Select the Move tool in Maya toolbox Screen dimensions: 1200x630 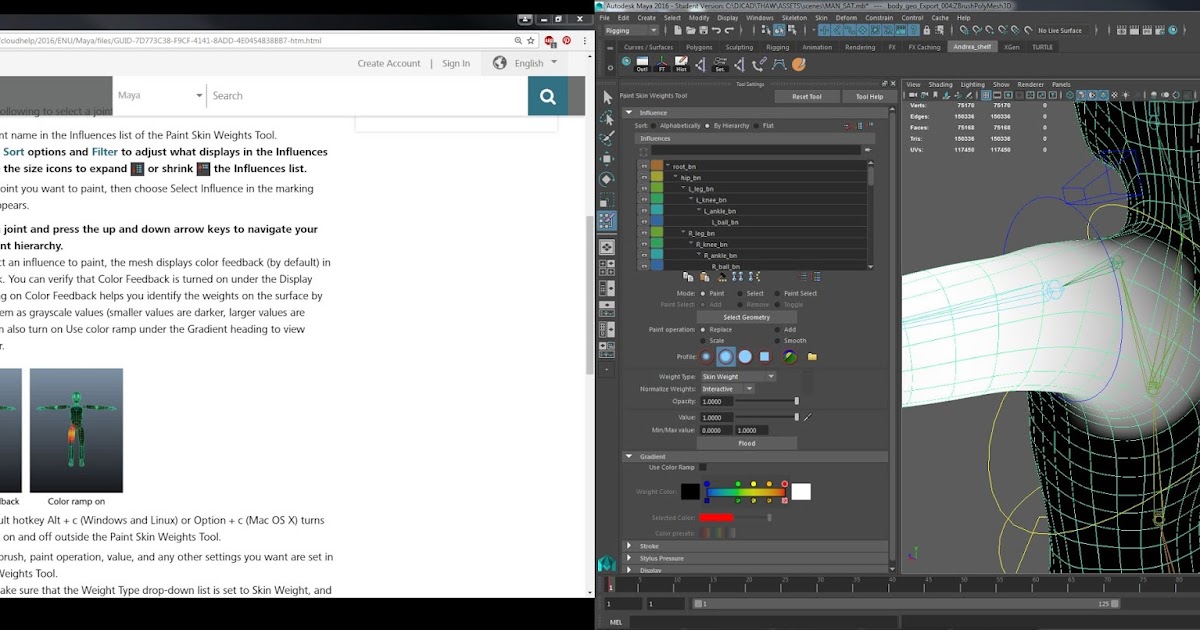coord(606,158)
